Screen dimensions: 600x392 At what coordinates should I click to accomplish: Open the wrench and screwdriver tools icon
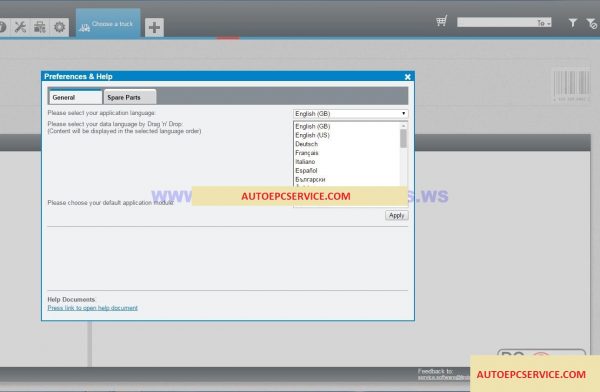20,27
